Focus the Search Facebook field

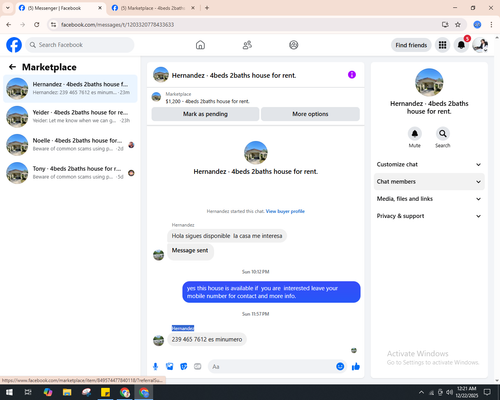pos(80,45)
